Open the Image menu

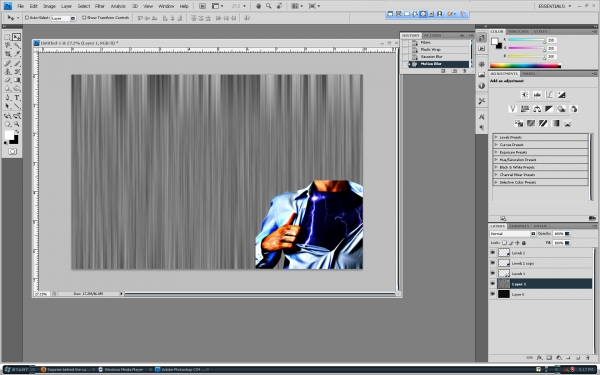(49, 6)
